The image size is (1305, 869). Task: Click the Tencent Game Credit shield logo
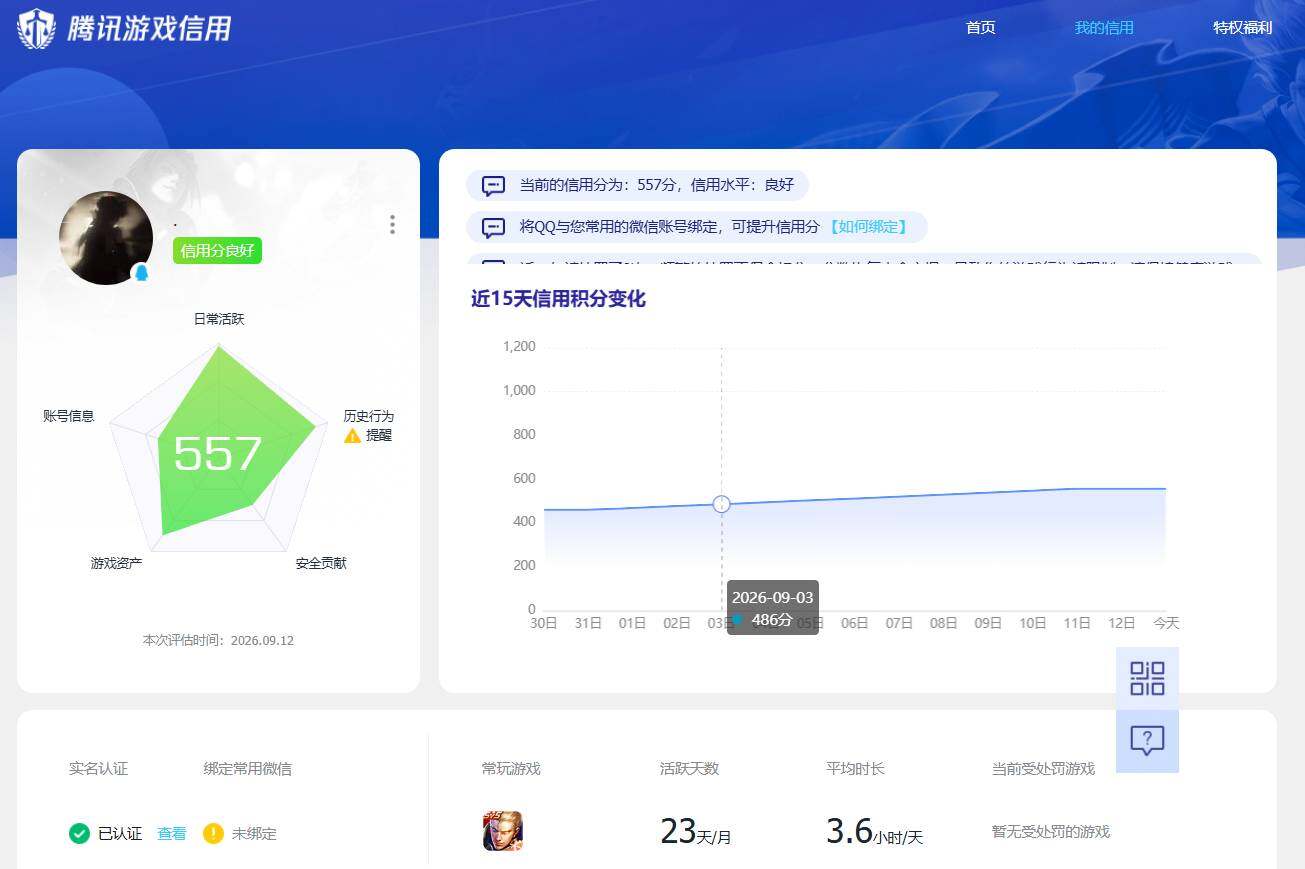click(36, 28)
